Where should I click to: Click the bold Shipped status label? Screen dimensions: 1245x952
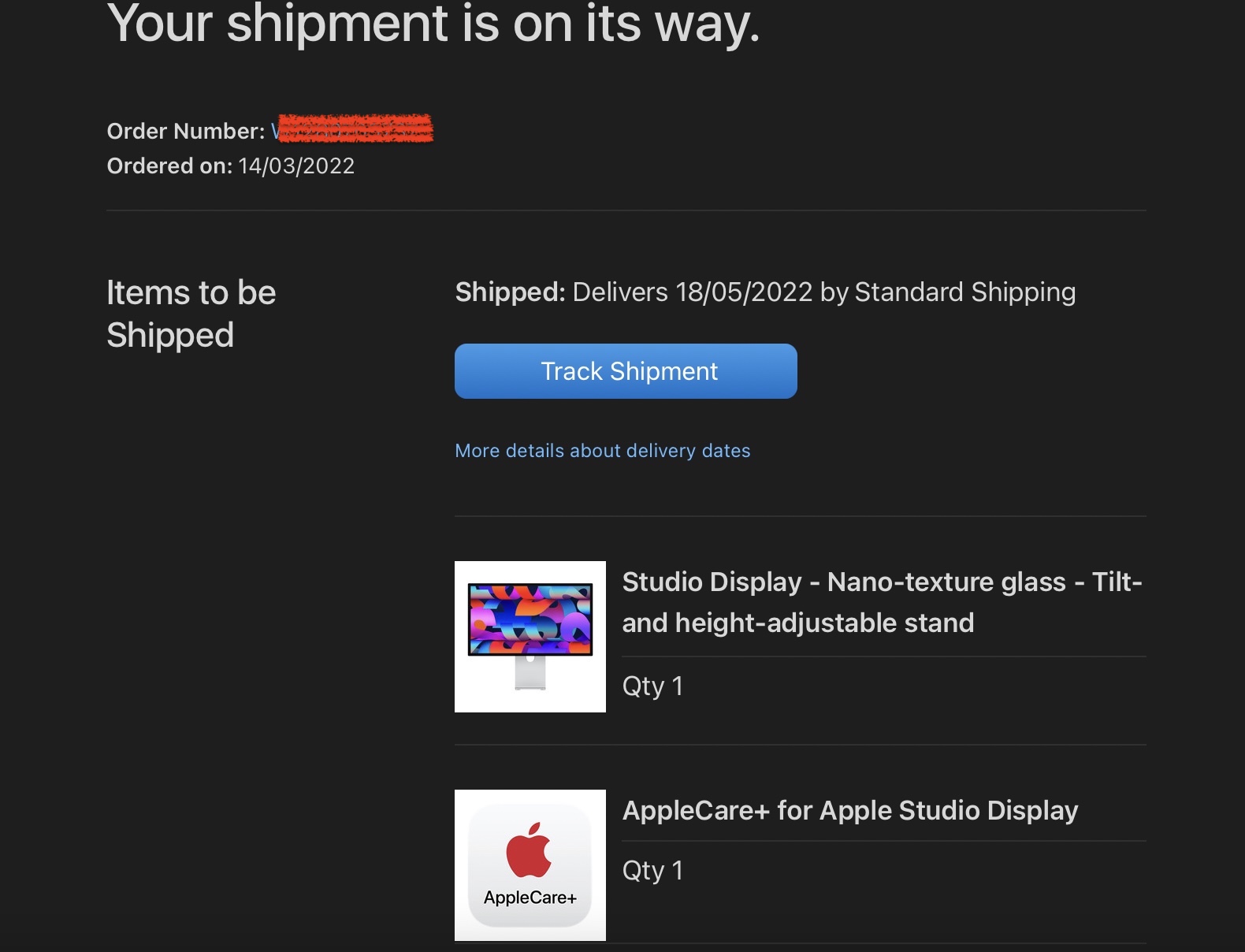(510, 292)
